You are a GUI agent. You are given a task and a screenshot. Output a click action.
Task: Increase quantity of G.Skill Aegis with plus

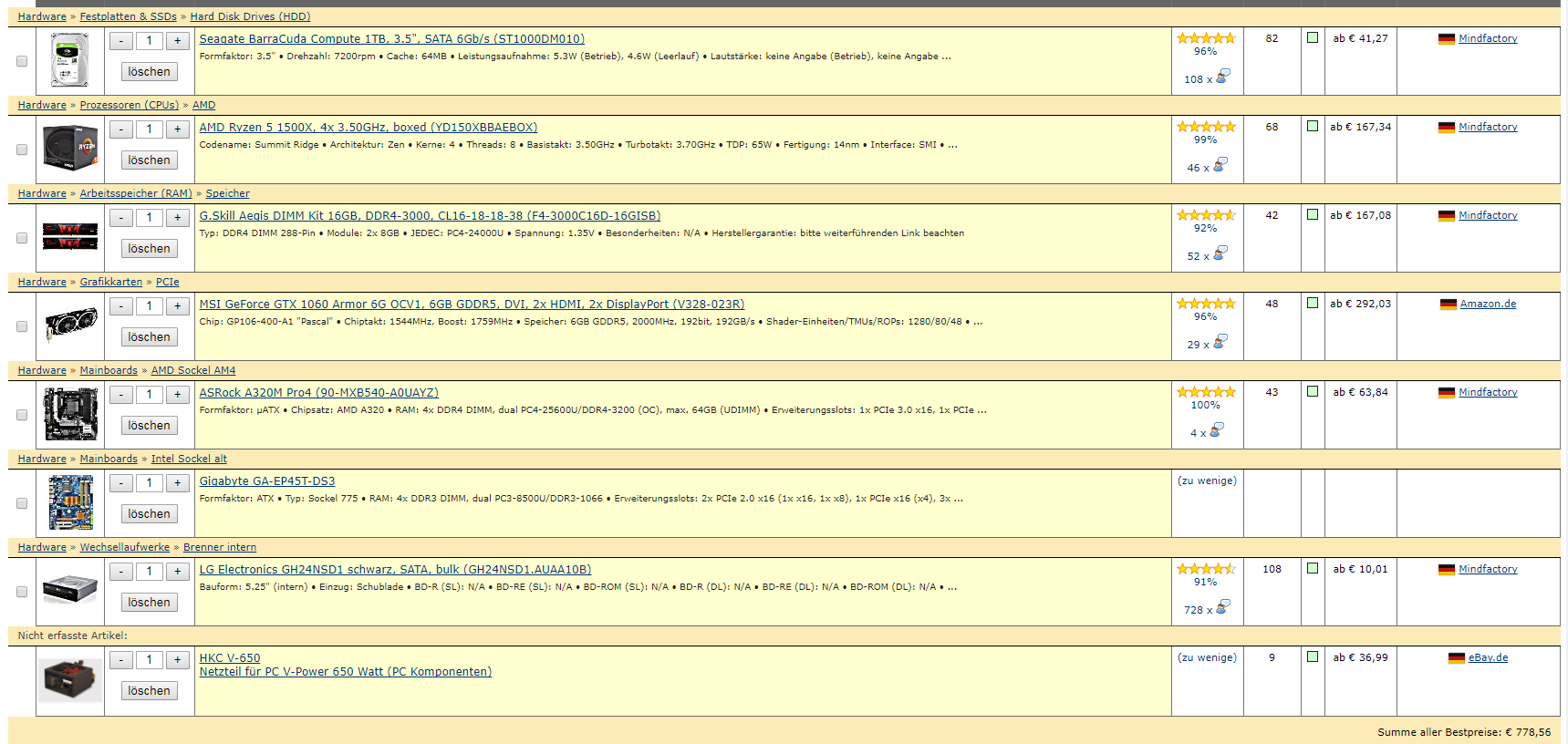[178, 218]
